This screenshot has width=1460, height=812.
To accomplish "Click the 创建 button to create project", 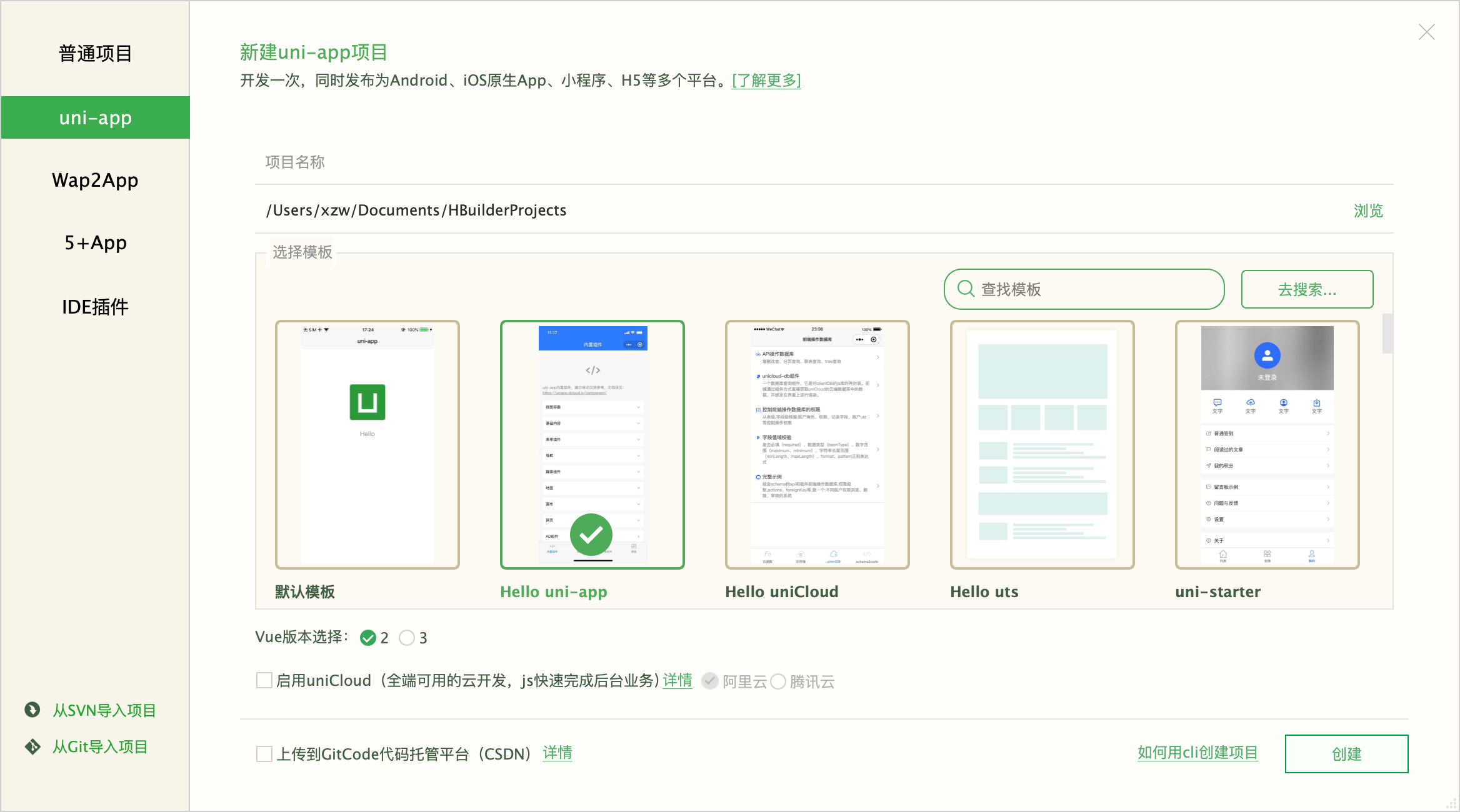I will (x=1346, y=753).
